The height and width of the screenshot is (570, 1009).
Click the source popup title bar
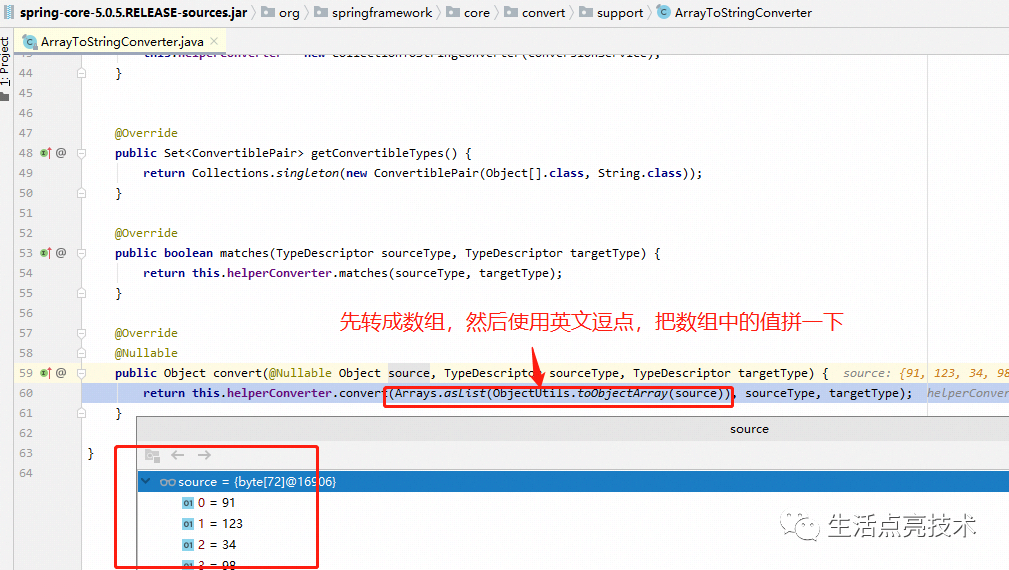573,429
